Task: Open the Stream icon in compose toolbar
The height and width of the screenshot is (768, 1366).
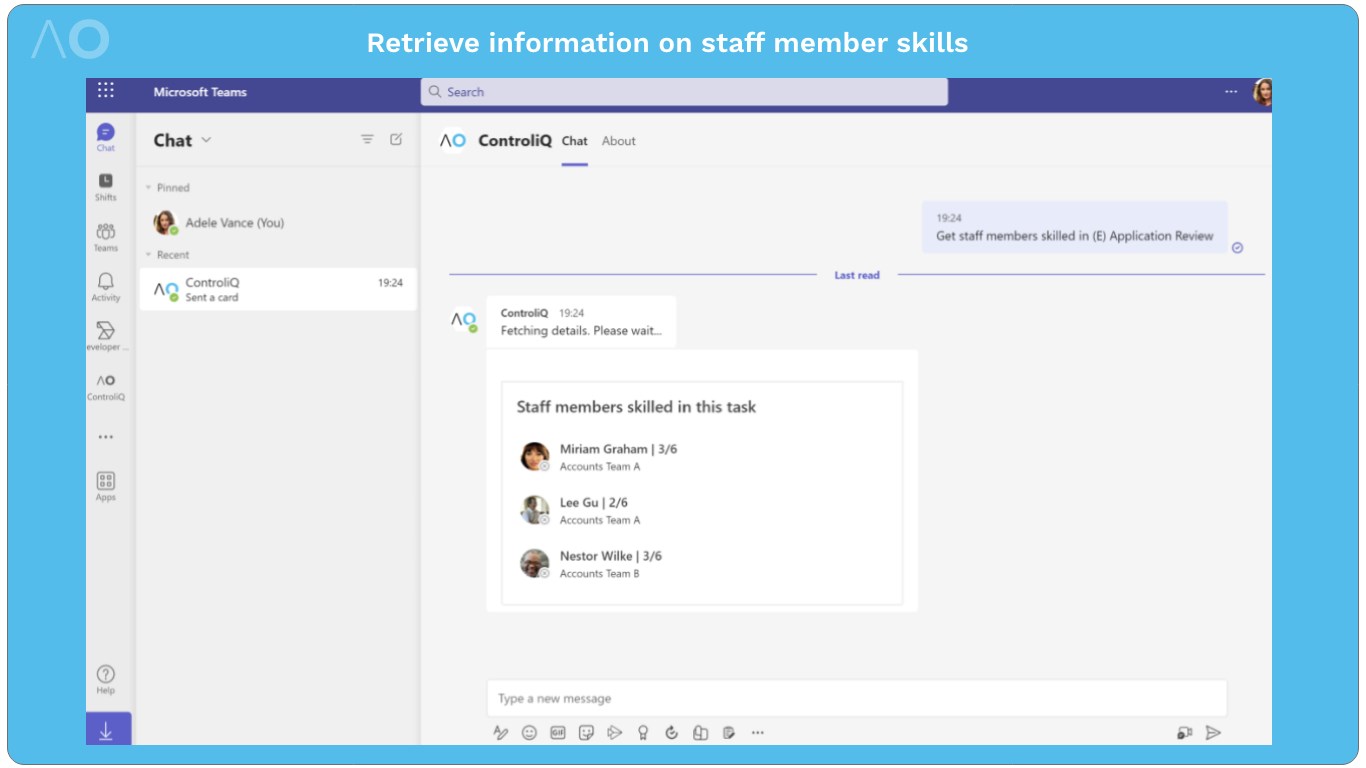Action: 615,733
